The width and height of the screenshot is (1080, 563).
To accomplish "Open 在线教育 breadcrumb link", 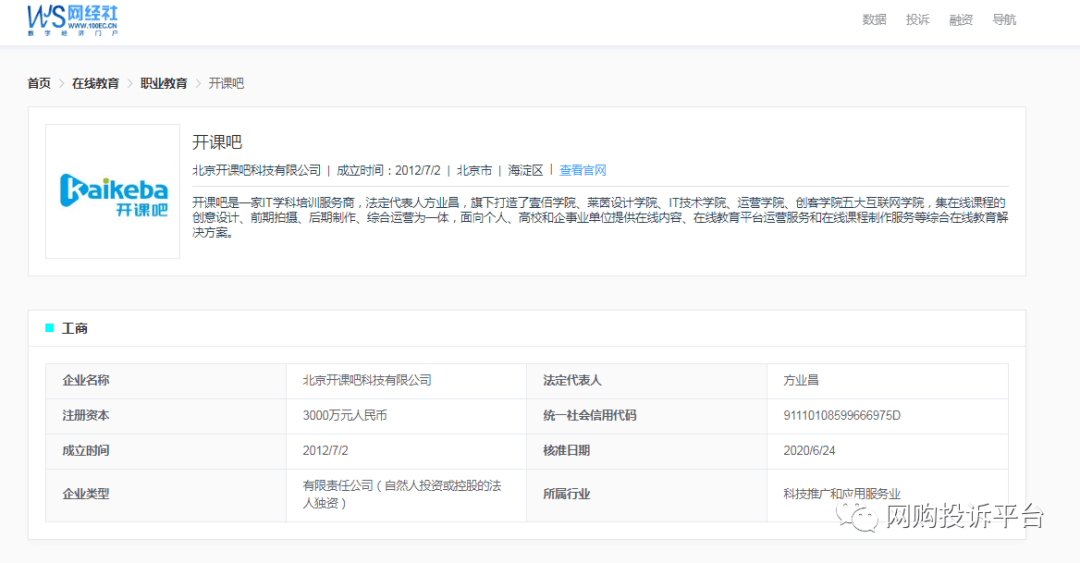I will tap(95, 83).
